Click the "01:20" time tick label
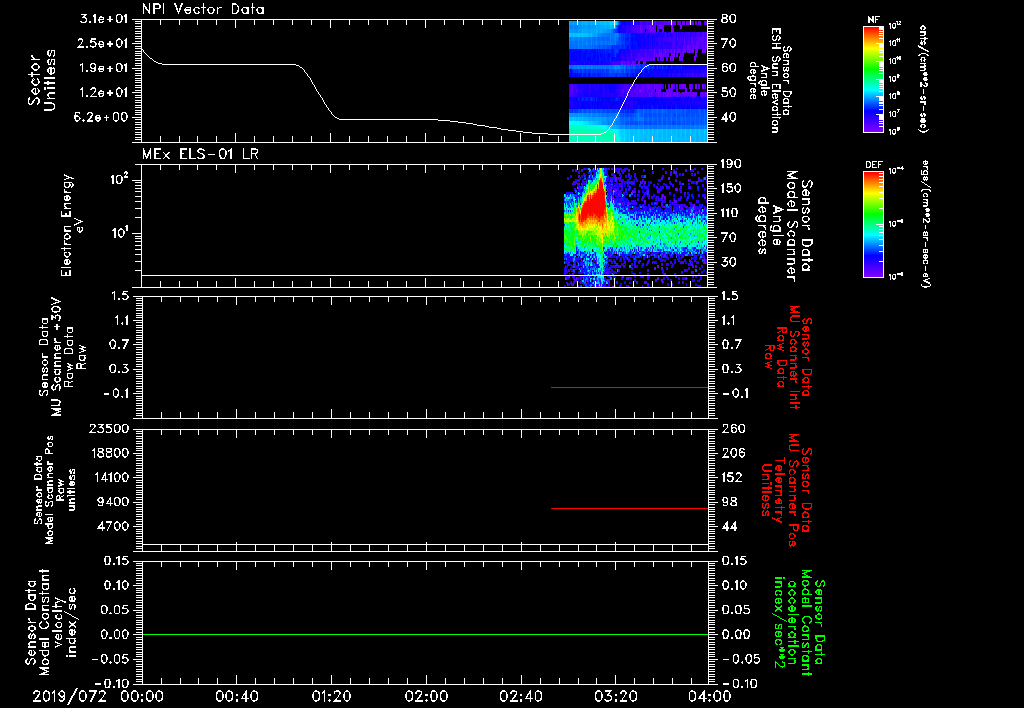Image resolution: width=1024 pixels, height=708 pixels. [331, 696]
